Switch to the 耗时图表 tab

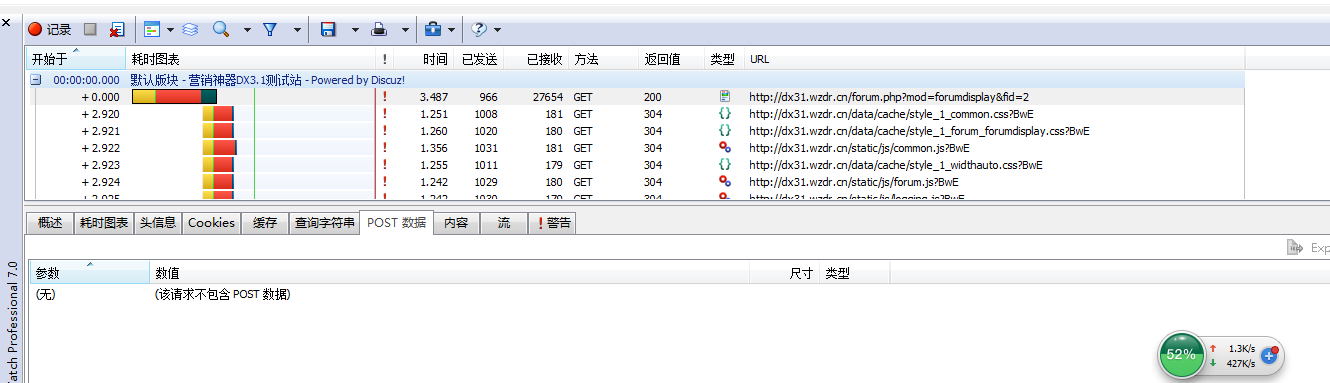(x=104, y=223)
